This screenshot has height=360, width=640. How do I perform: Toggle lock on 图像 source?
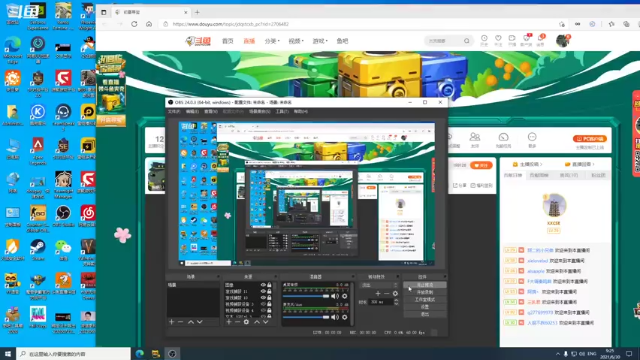(269, 285)
